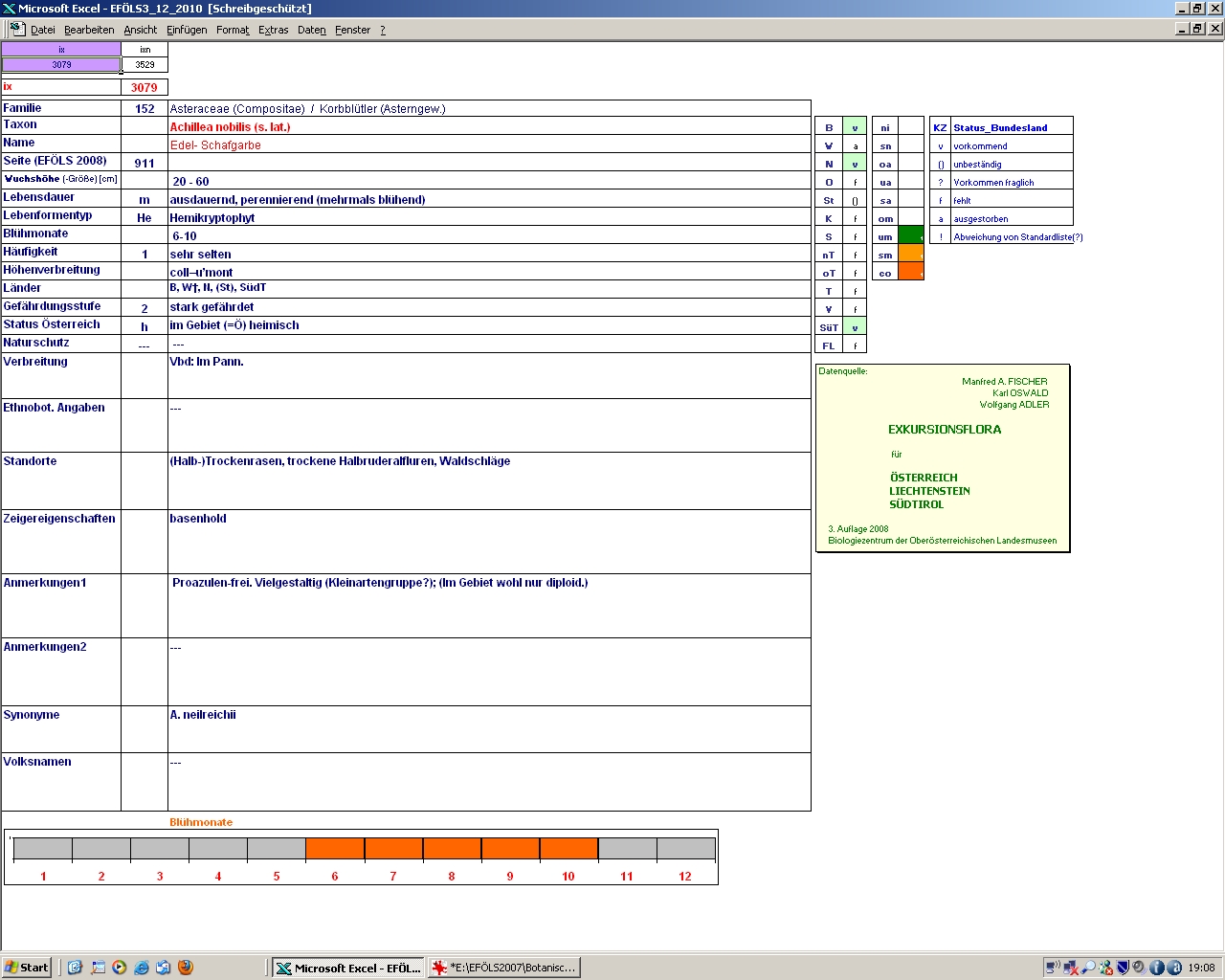
Task: Open the Messenger tray icon
Action: click(1106, 968)
